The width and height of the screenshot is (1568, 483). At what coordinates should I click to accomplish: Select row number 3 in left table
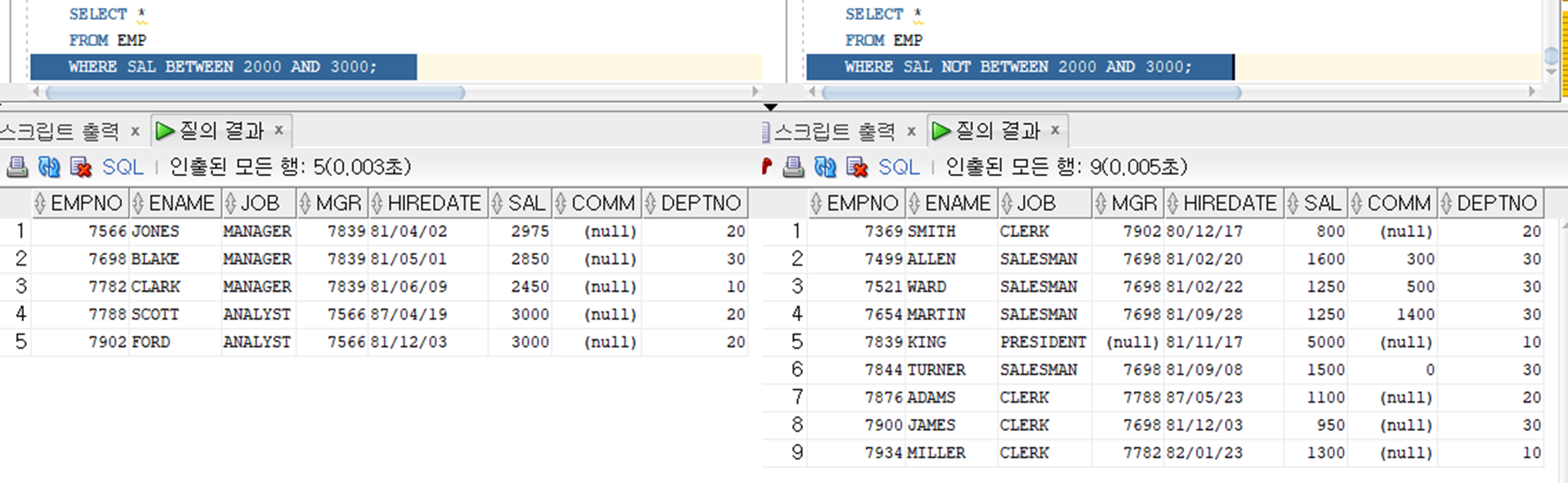coord(20,287)
